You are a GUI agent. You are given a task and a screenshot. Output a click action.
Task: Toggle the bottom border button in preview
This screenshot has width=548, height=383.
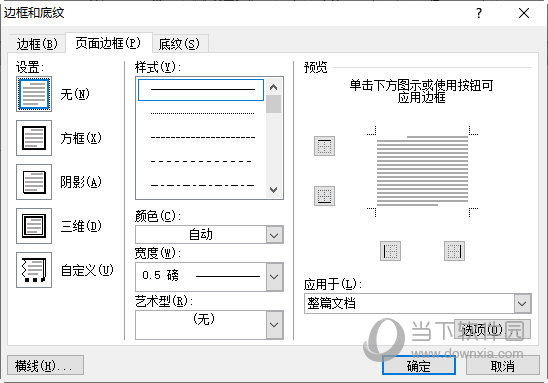(324, 196)
